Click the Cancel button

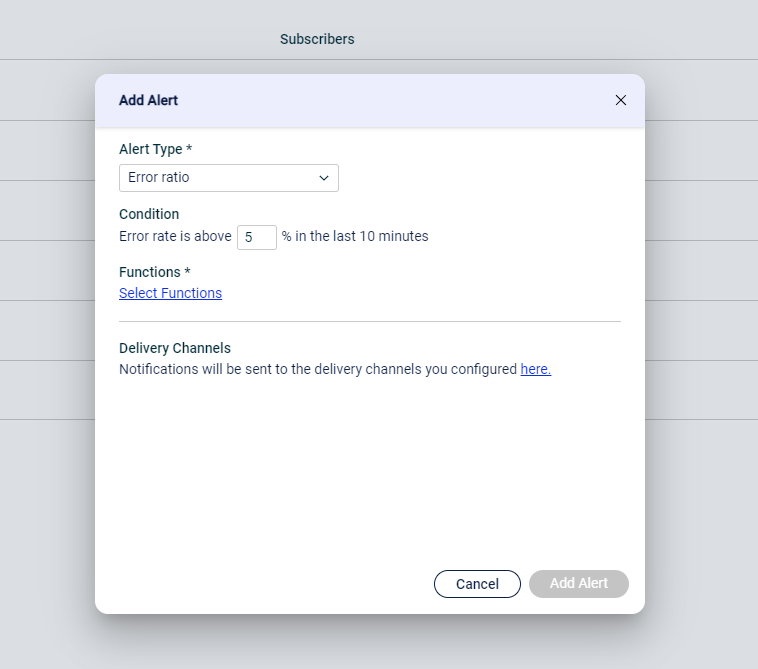point(477,584)
